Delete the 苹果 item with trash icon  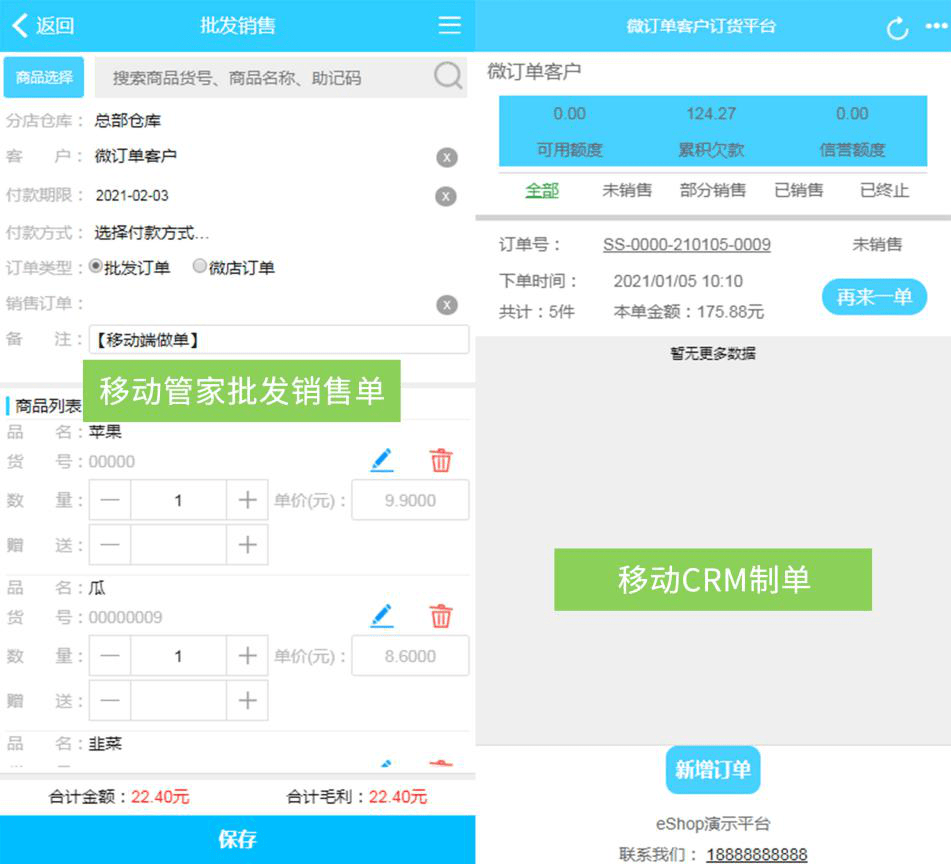coord(441,460)
